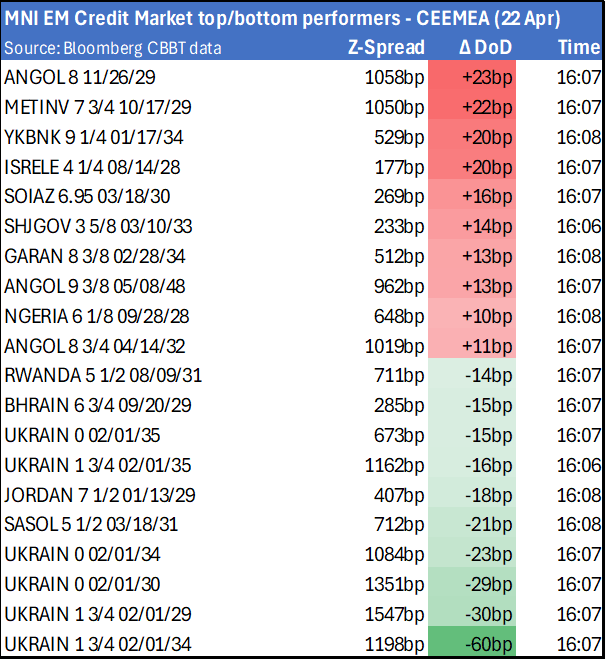Viewport: 606px width, 660px height.
Task: Click the dark red +23bp cell
Action: point(487,75)
